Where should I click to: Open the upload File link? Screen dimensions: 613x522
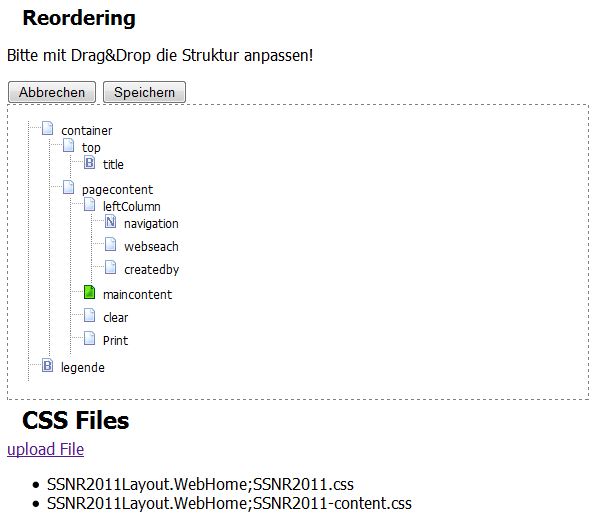tap(45, 449)
